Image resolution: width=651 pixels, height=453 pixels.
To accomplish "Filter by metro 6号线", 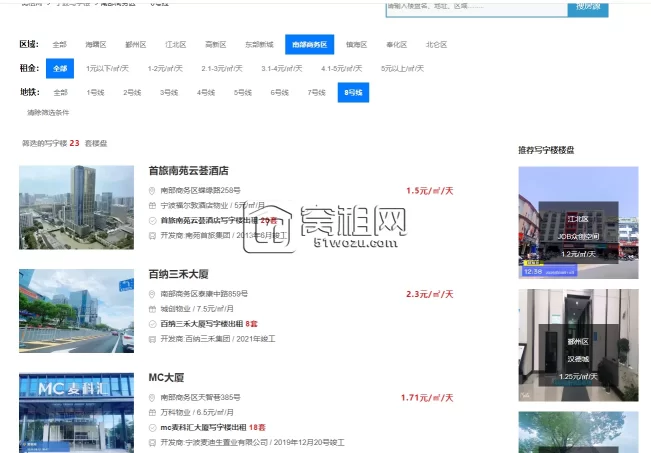I will (x=279, y=93).
